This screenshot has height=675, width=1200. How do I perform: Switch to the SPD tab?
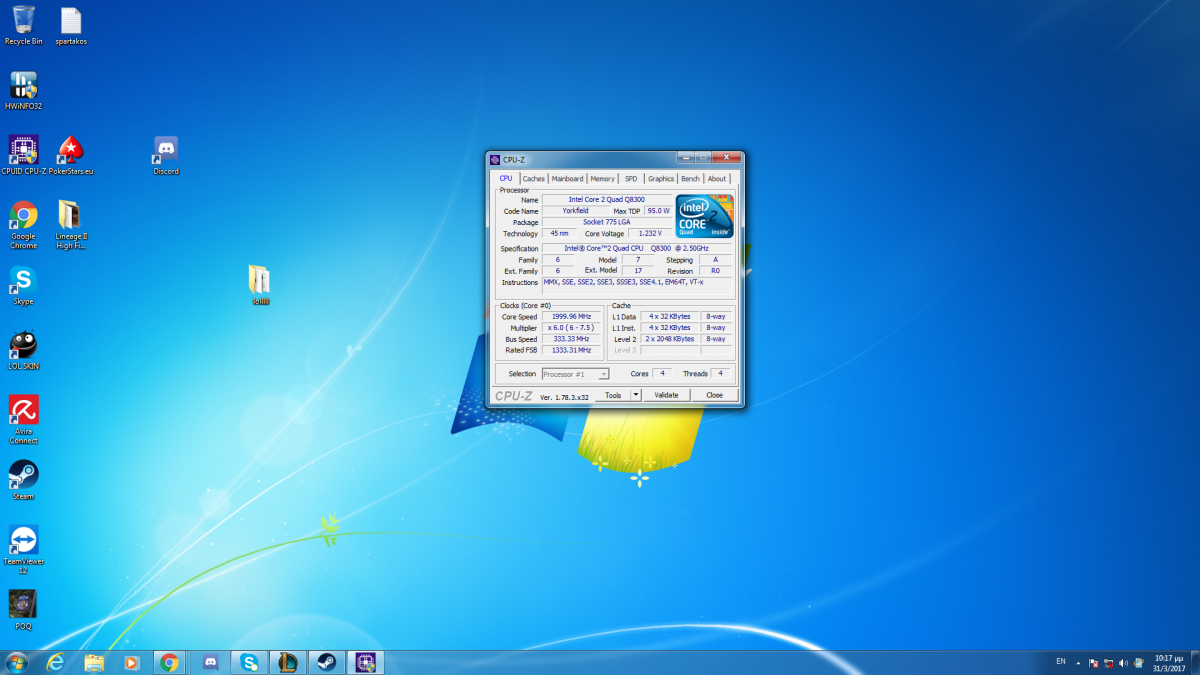(x=631, y=179)
